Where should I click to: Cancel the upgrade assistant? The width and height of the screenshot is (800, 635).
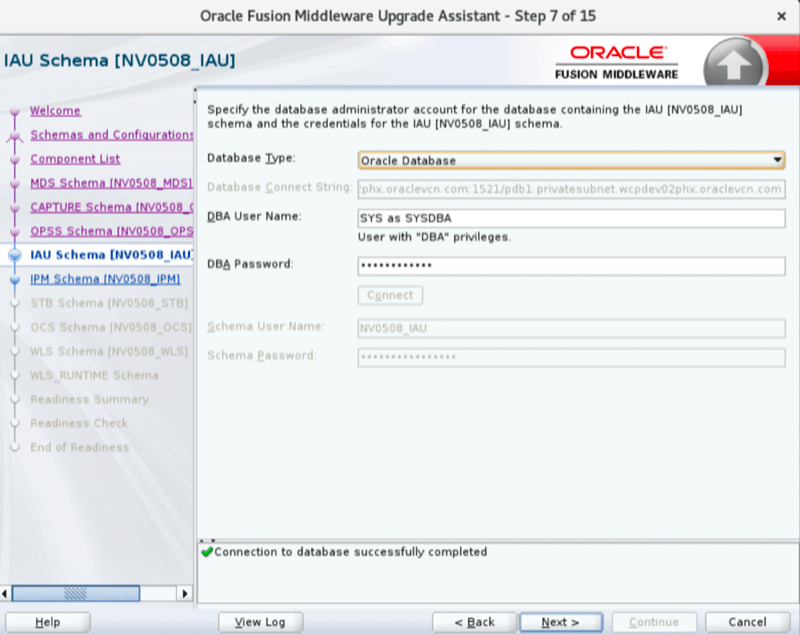(747, 622)
